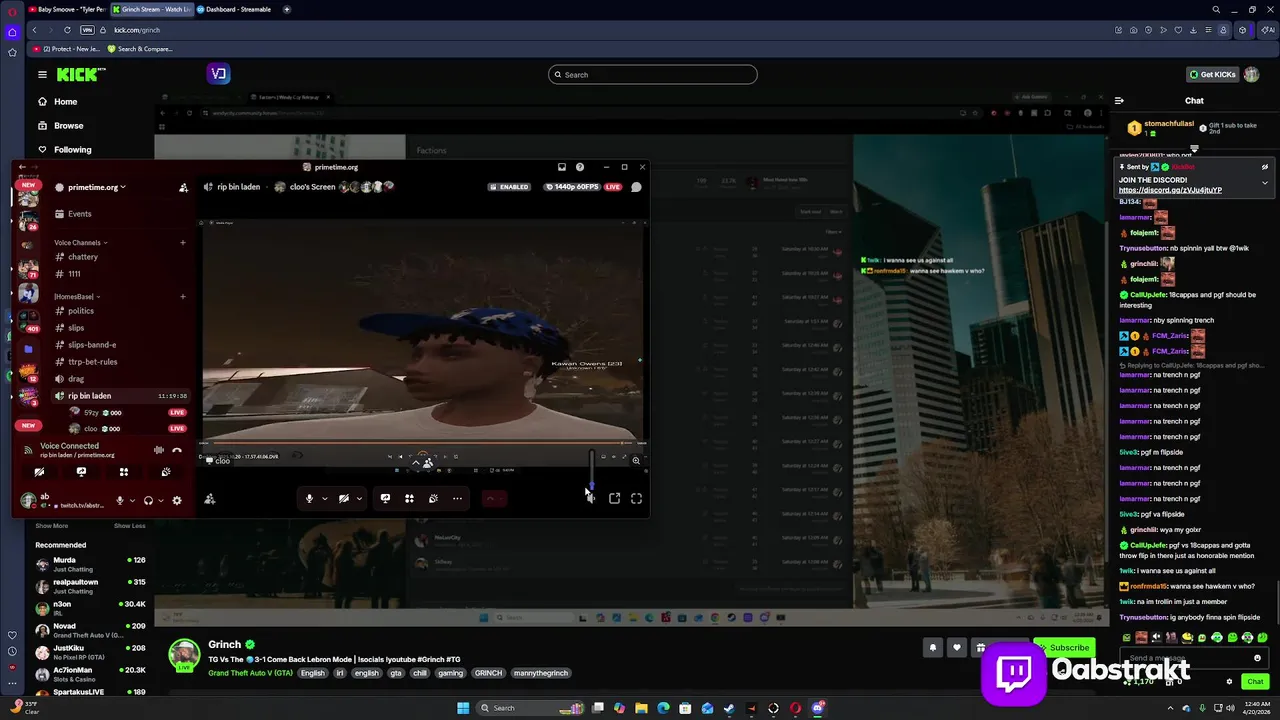1280x720 pixels.
Task: Open headphone output options dropdown
Action: pos(160,500)
